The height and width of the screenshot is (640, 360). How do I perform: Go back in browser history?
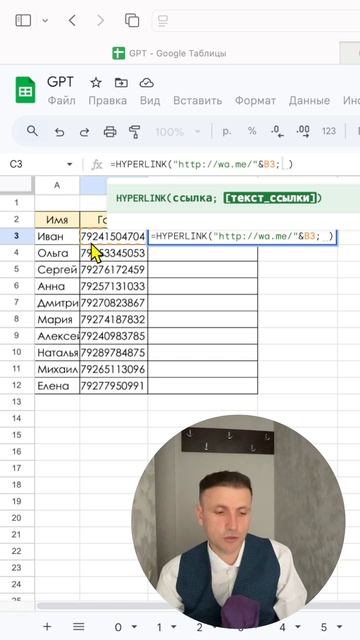pyautogui.click(x=73, y=20)
